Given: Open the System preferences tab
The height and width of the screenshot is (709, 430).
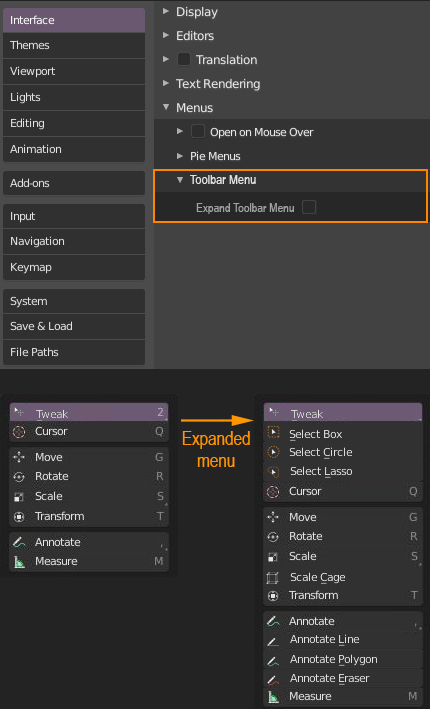Looking at the screenshot, I should click(74, 301).
